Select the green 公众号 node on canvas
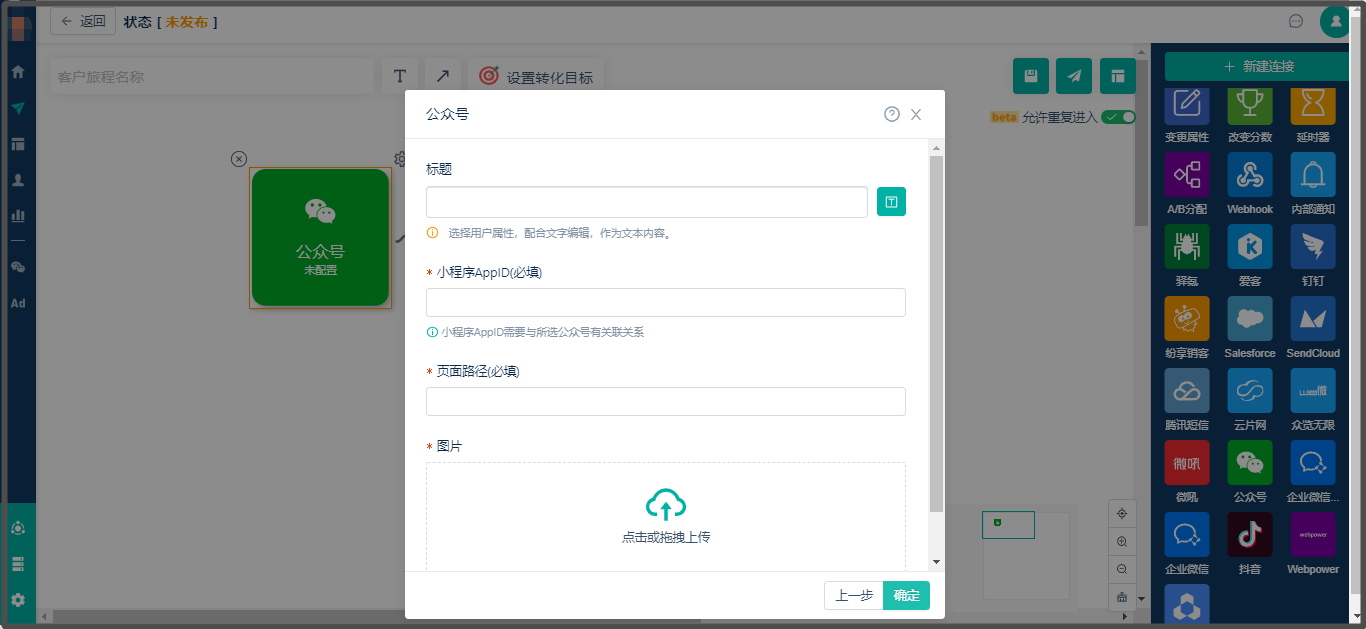1366x629 pixels. coord(320,237)
